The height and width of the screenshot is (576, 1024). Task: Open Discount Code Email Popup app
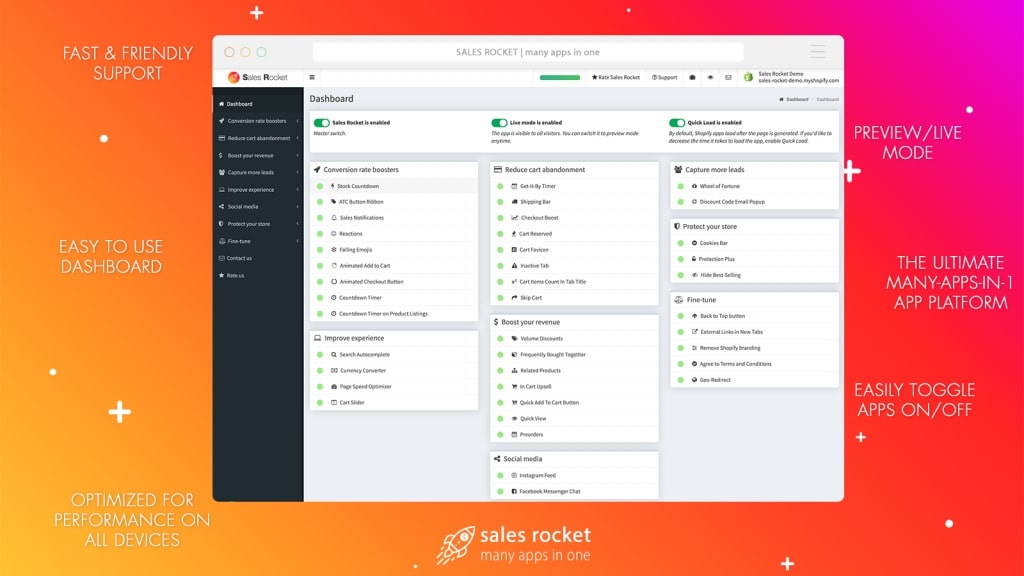point(732,202)
